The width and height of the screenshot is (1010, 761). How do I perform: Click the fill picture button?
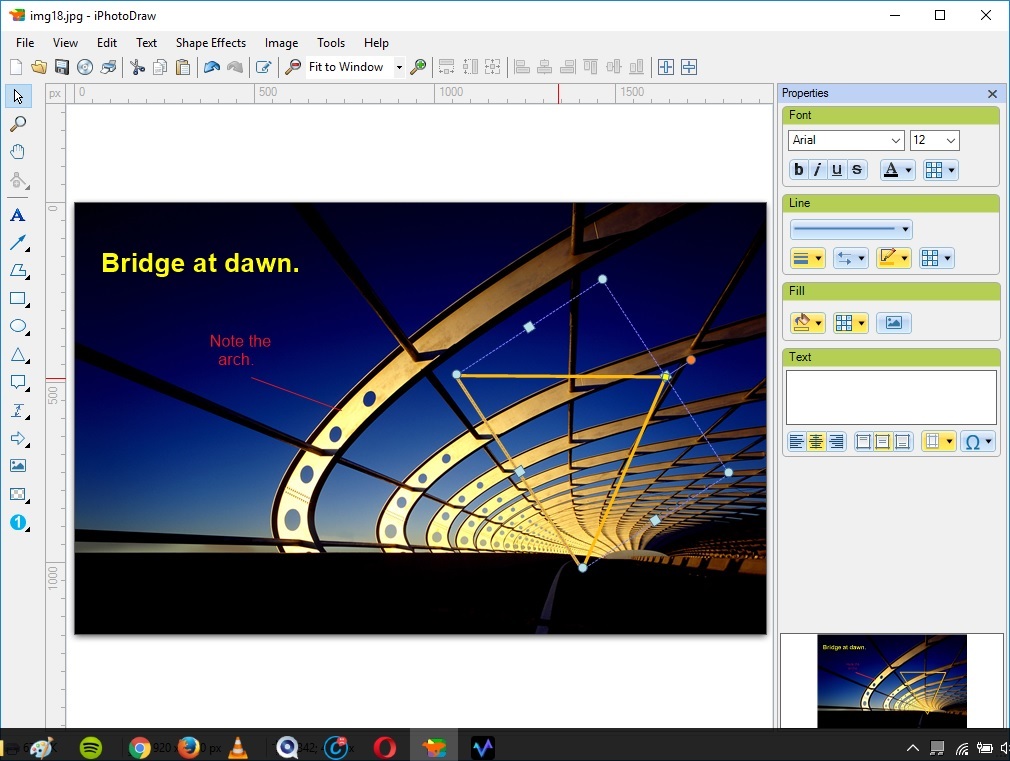click(x=893, y=323)
